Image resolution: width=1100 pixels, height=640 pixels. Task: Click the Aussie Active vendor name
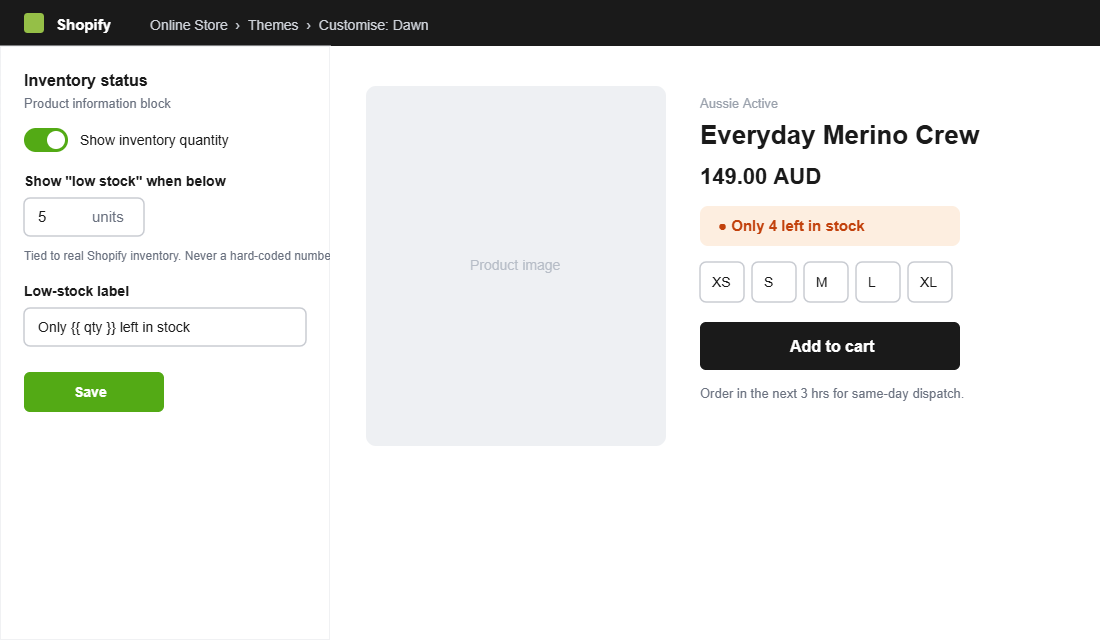[739, 103]
